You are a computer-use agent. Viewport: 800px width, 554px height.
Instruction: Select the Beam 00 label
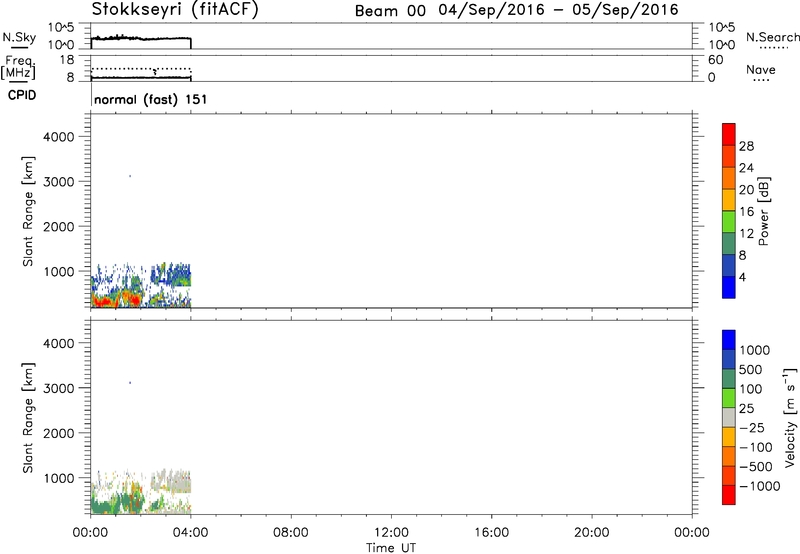pyautogui.click(x=390, y=11)
